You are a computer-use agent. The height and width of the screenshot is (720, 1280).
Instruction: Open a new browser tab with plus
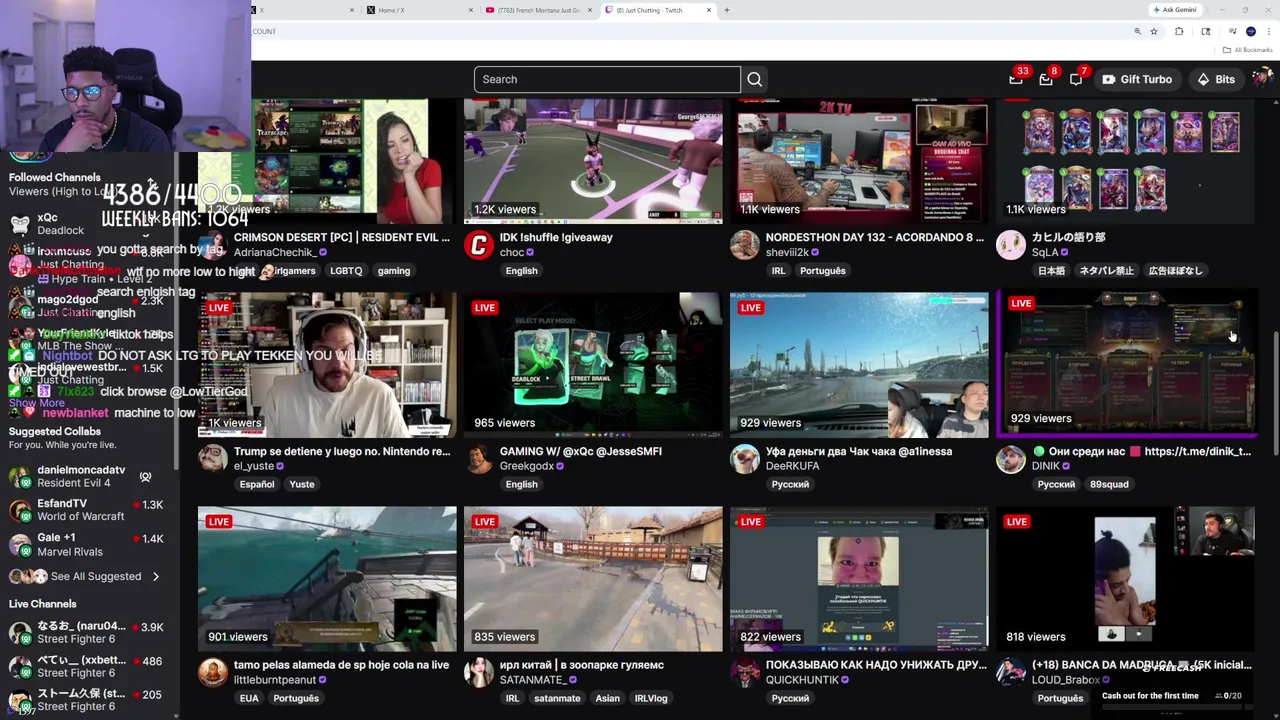point(727,10)
